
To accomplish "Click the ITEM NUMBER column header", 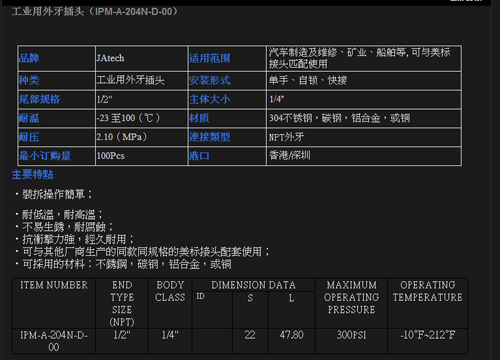I will click(x=54, y=285).
